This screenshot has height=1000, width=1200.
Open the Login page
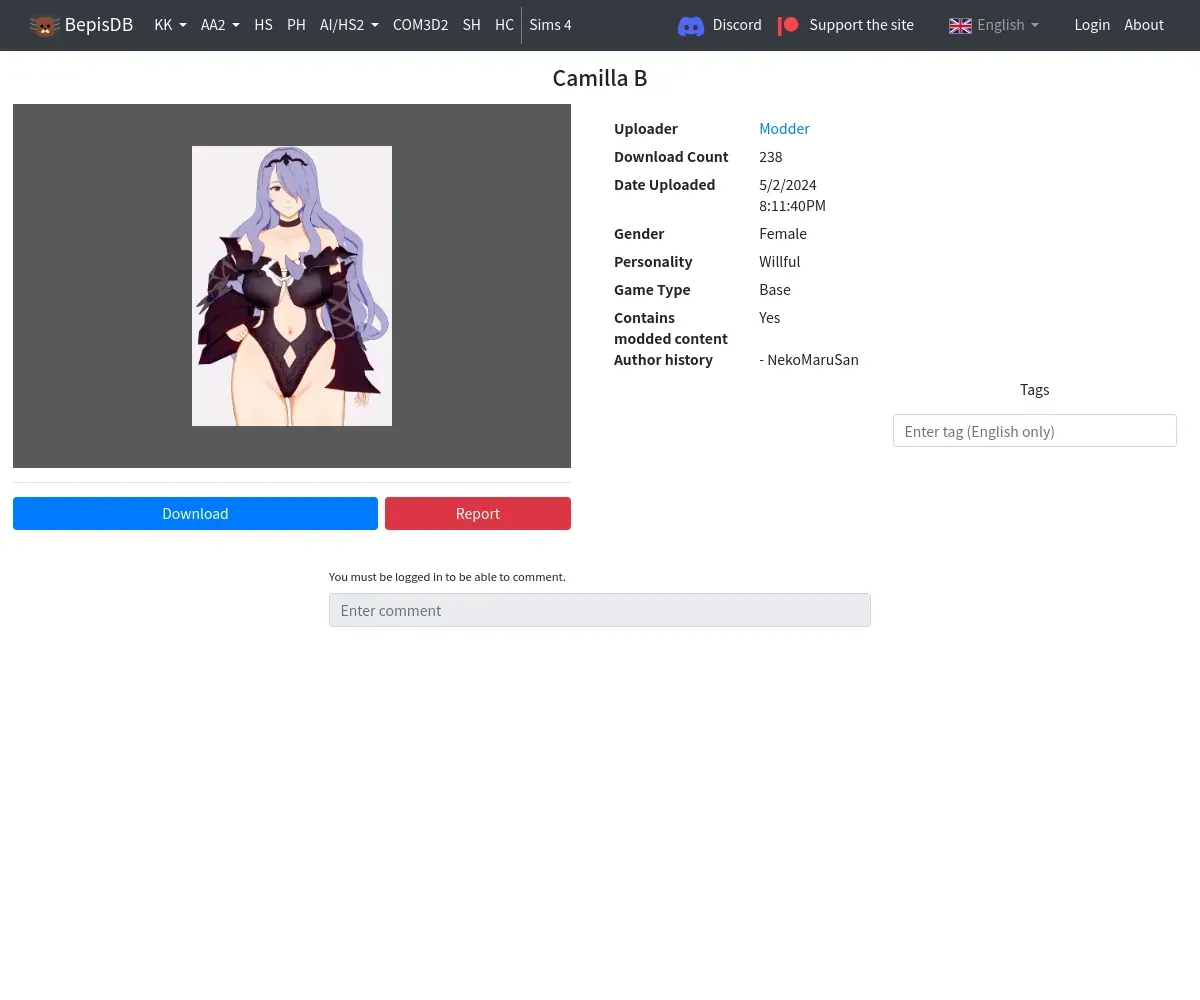1092,25
